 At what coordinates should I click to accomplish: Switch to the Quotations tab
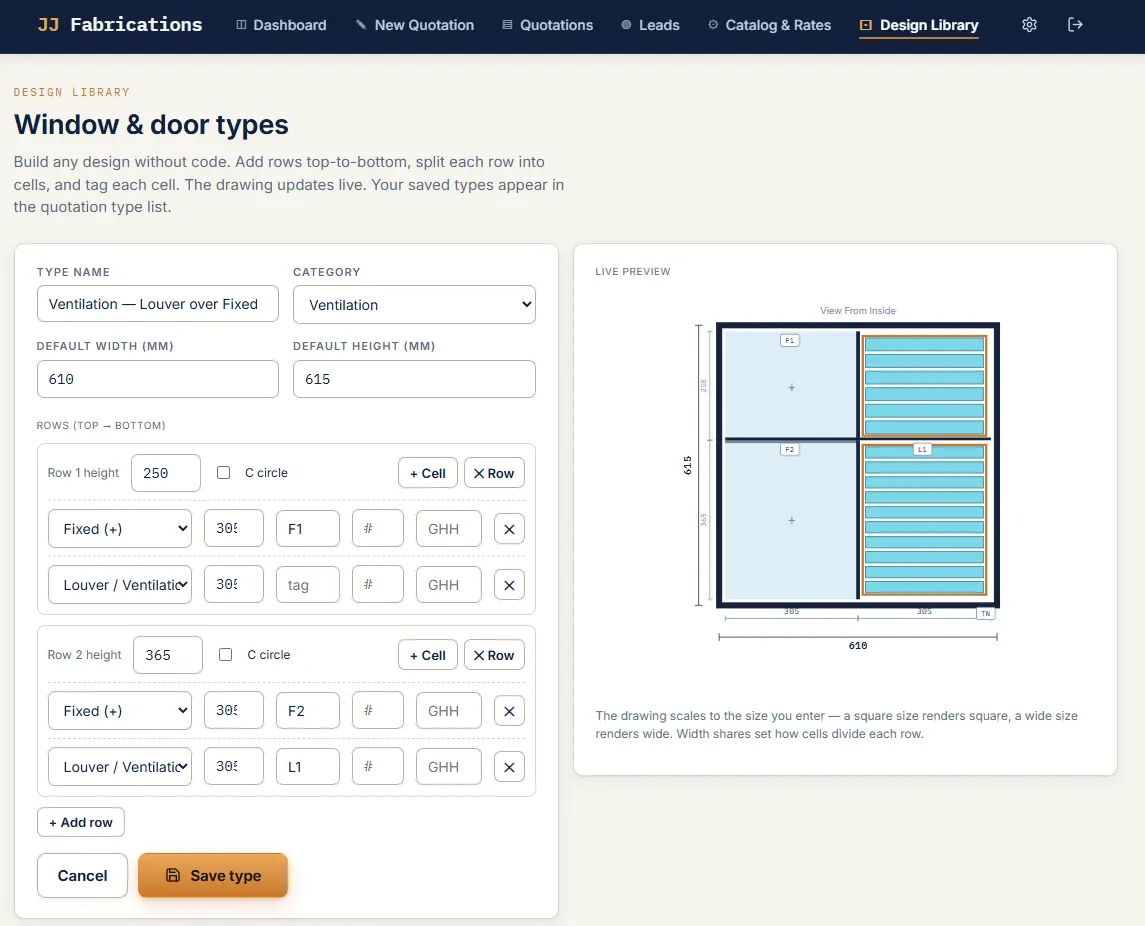point(548,25)
